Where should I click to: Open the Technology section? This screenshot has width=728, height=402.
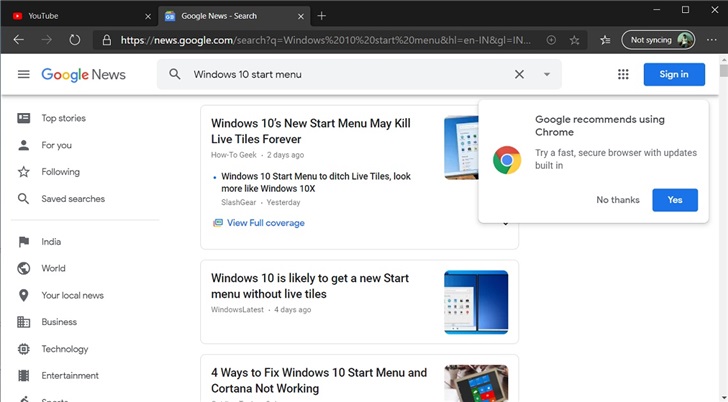pos(64,349)
